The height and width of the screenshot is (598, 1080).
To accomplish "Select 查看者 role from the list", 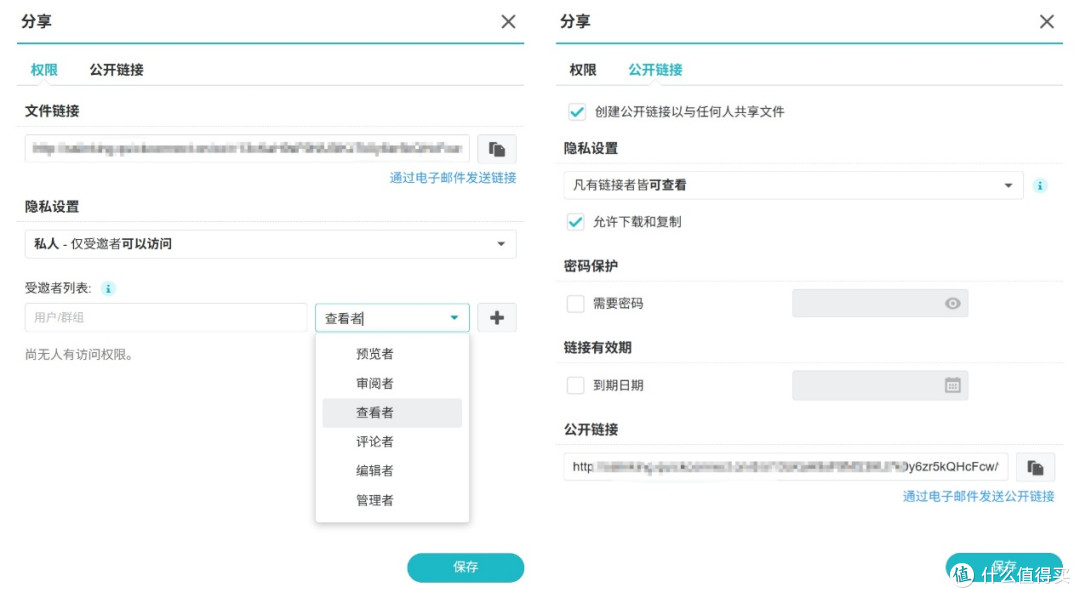I will 392,413.
